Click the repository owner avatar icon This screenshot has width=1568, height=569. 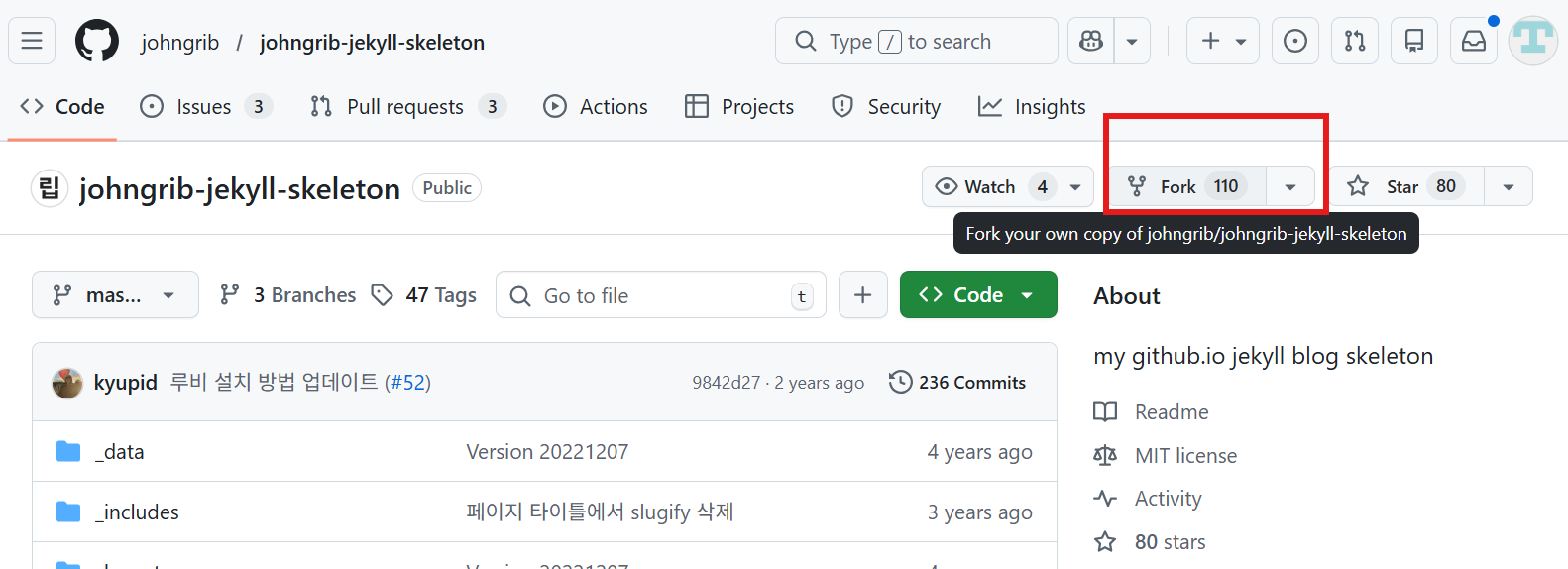click(x=50, y=187)
